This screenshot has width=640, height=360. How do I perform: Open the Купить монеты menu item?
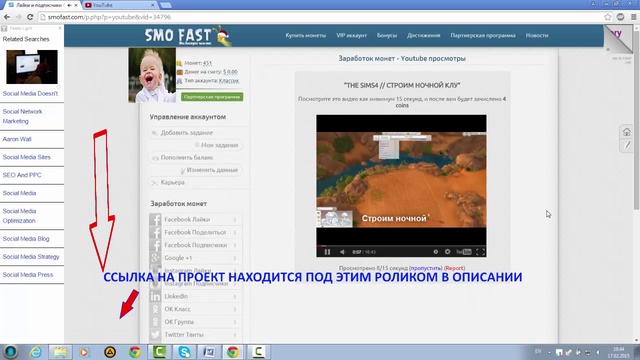pos(305,36)
